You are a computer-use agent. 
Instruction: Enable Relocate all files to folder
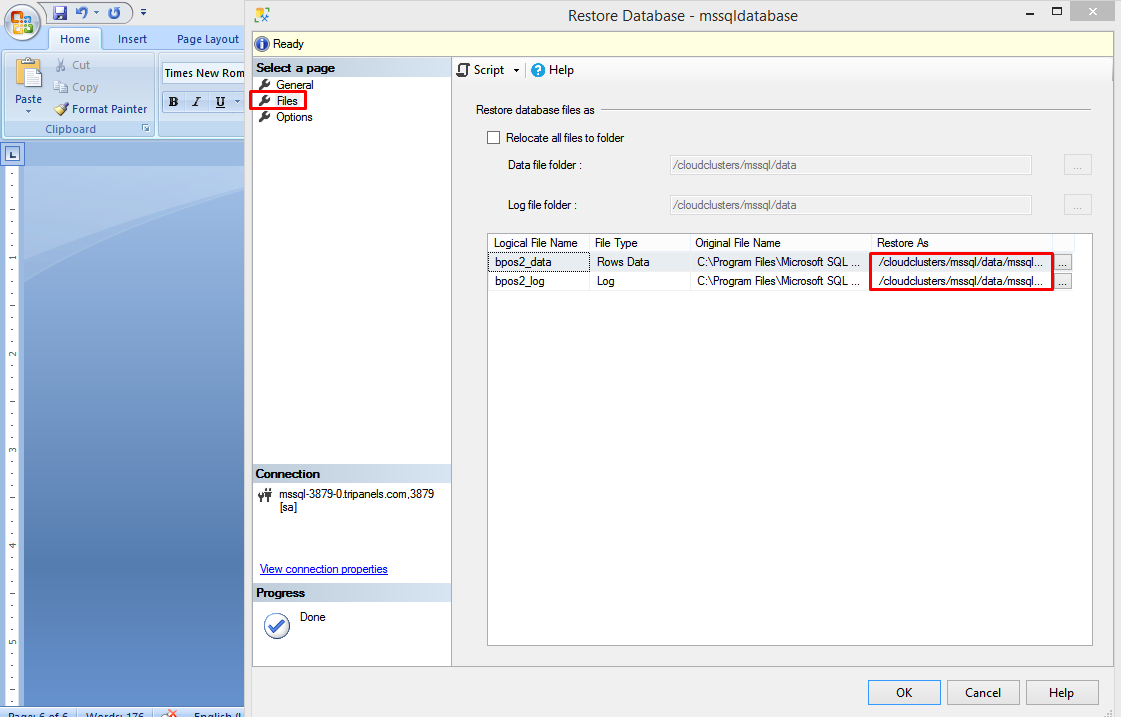493,138
